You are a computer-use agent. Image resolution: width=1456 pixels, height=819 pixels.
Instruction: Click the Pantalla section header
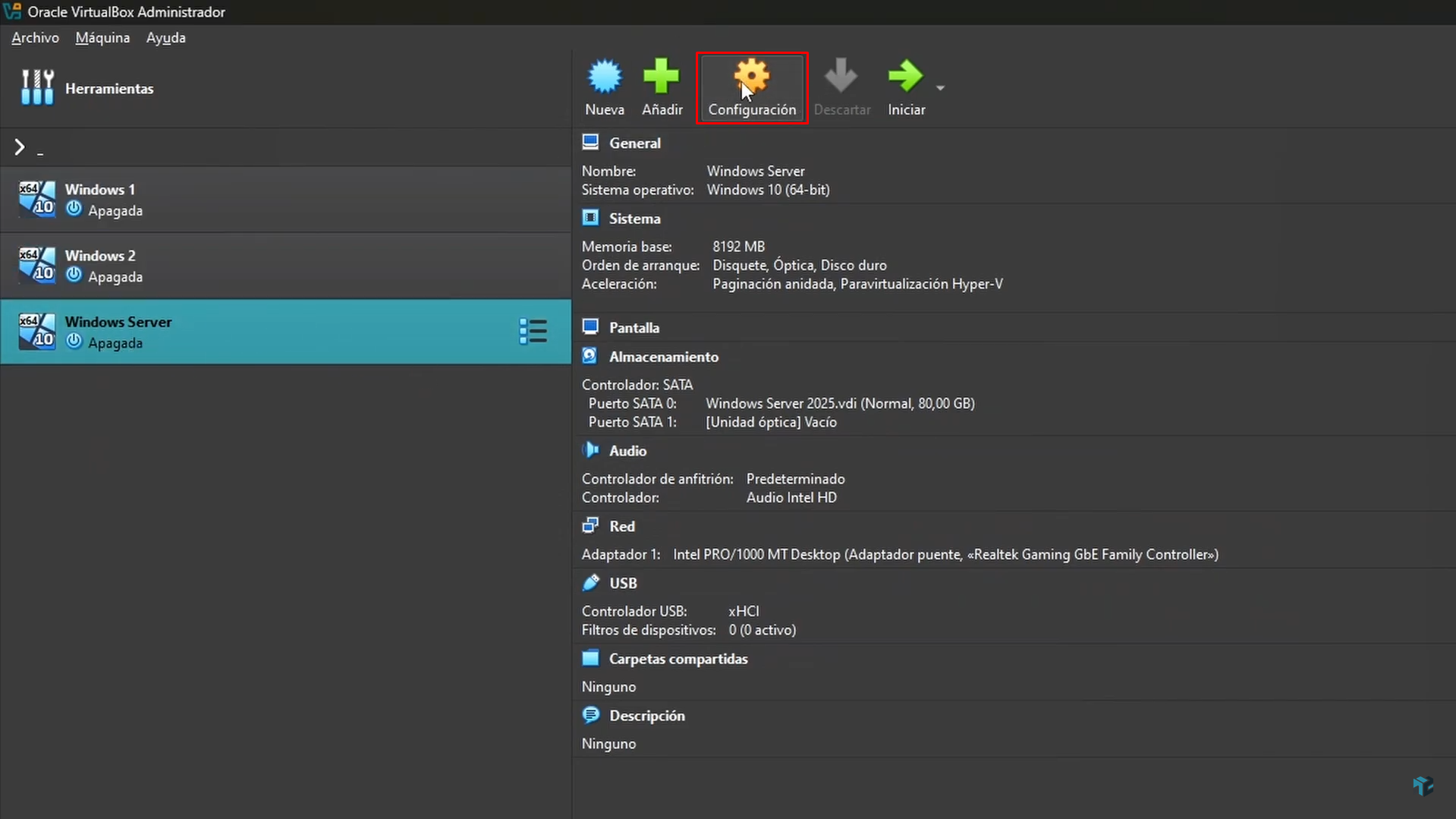[x=634, y=326]
